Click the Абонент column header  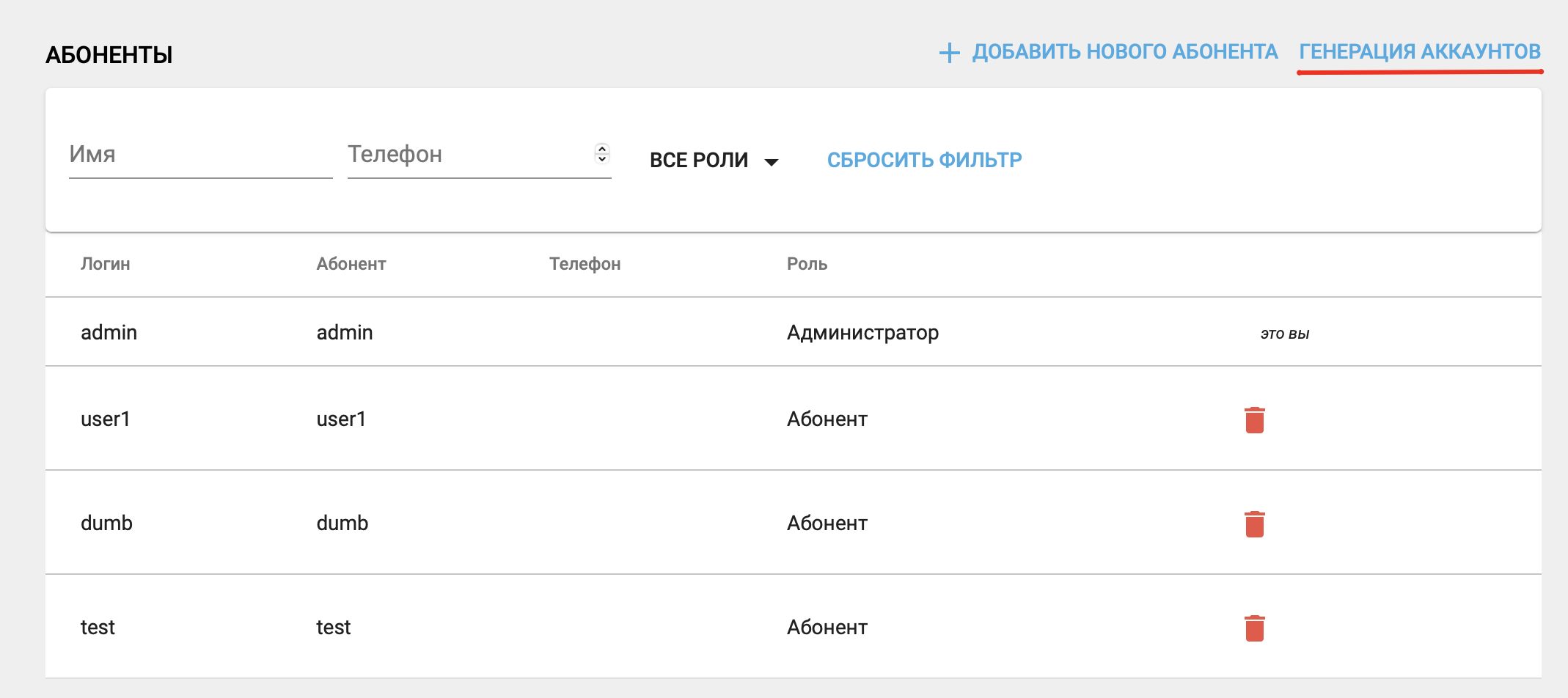tap(351, 264)
